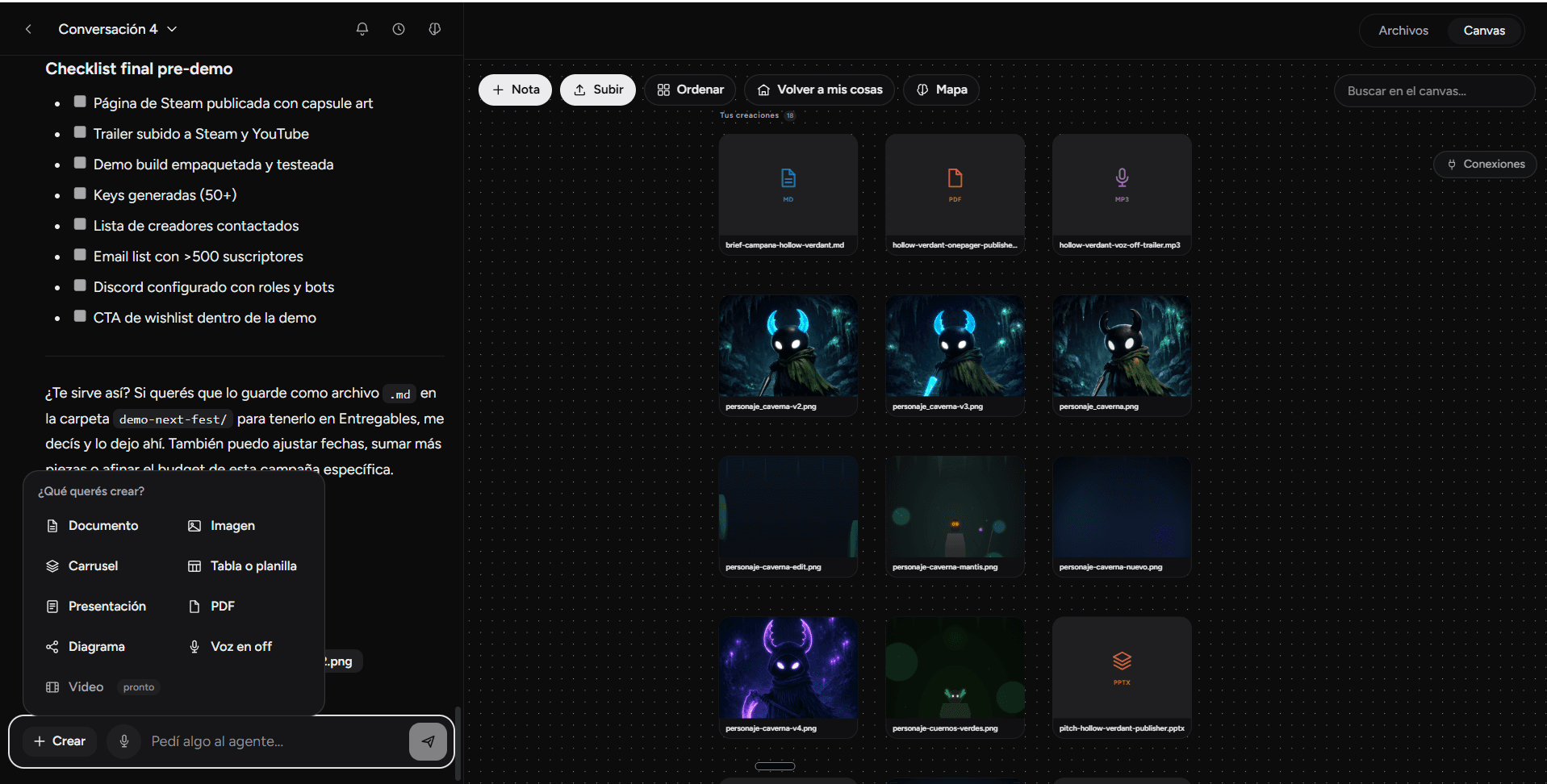Open brief-campana-hollow-verdant.md file card

click(x=788, y=194)
